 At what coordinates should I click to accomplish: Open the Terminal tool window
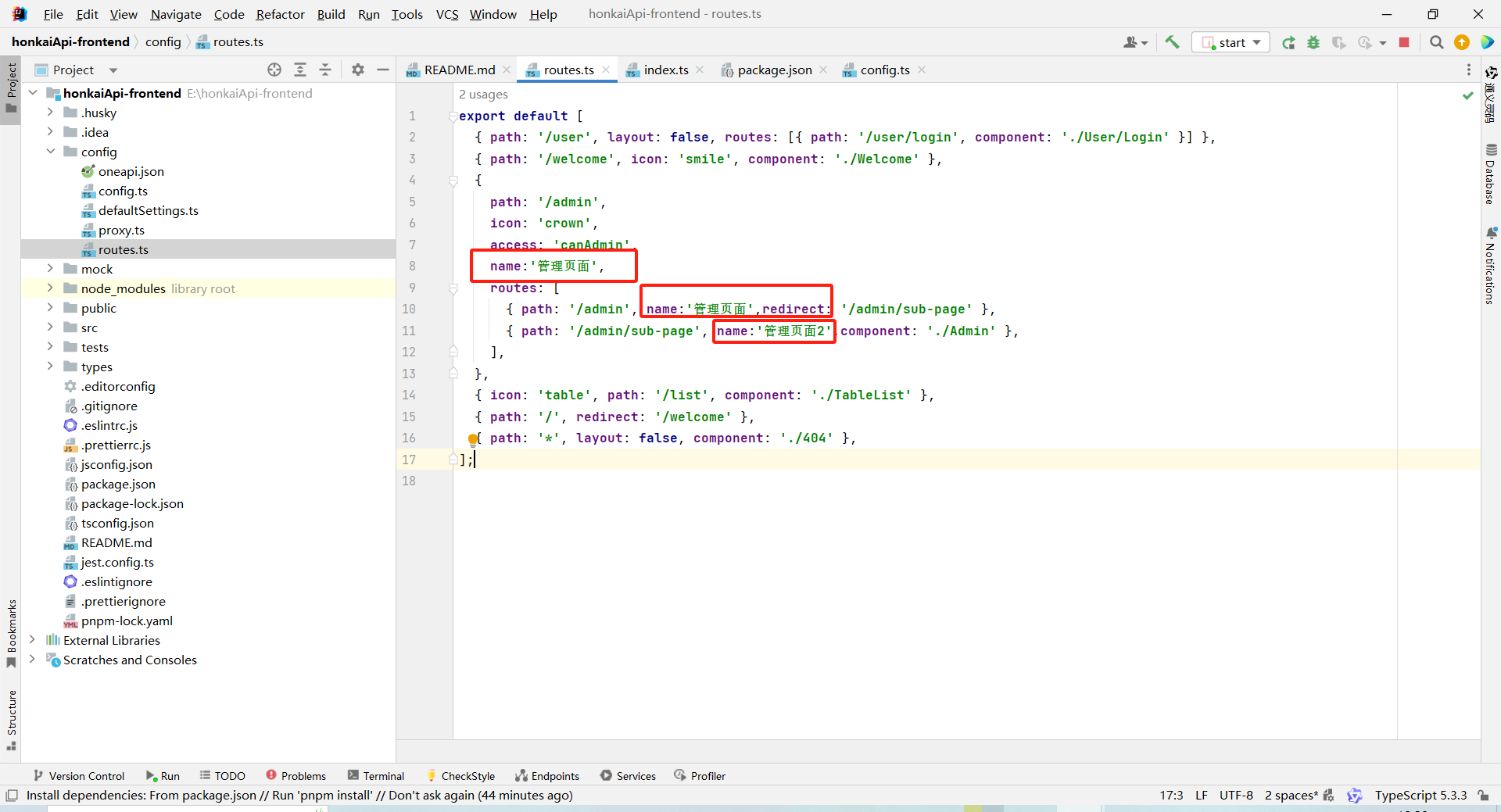(376, 775)
